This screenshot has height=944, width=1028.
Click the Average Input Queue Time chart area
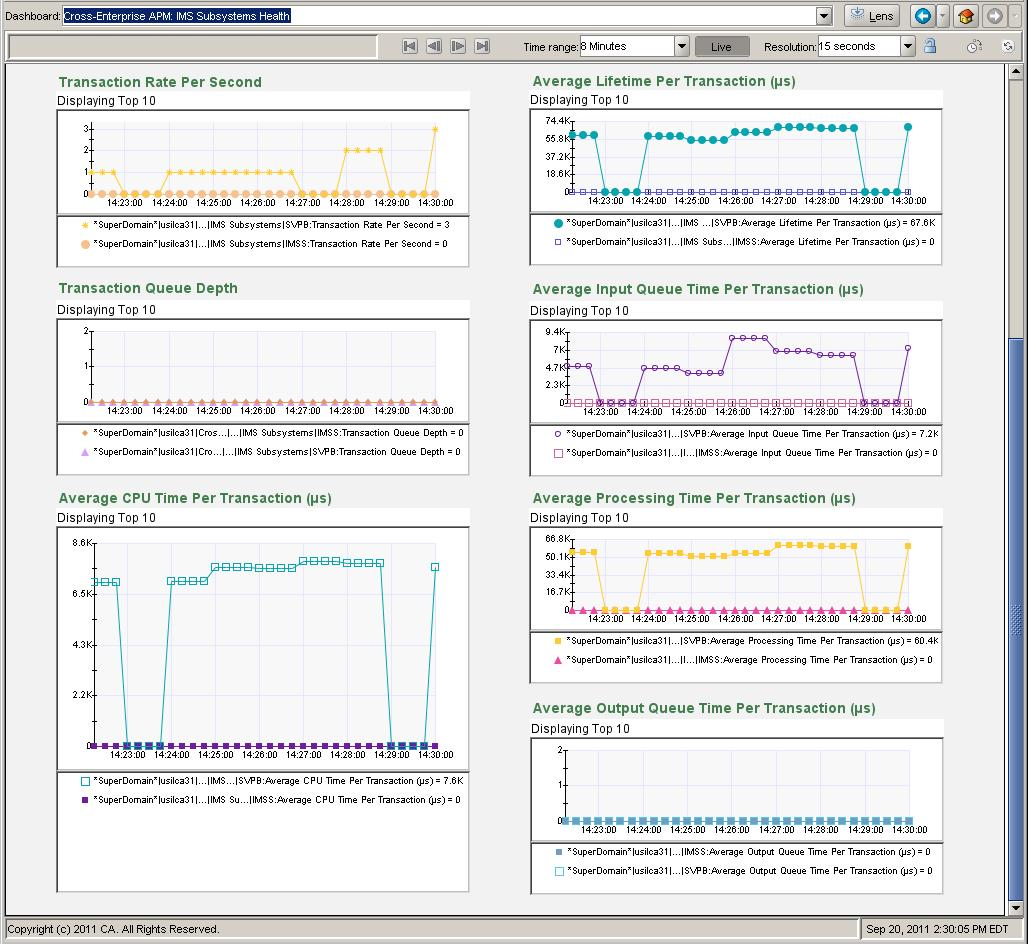point(736,372)
